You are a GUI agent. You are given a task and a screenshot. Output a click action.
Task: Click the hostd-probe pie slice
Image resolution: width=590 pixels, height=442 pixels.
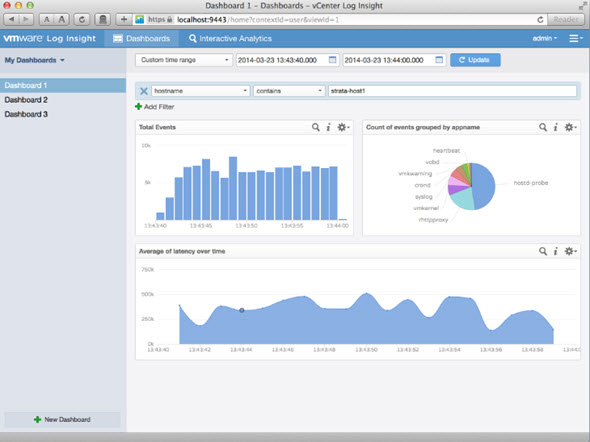pos(485,185)
